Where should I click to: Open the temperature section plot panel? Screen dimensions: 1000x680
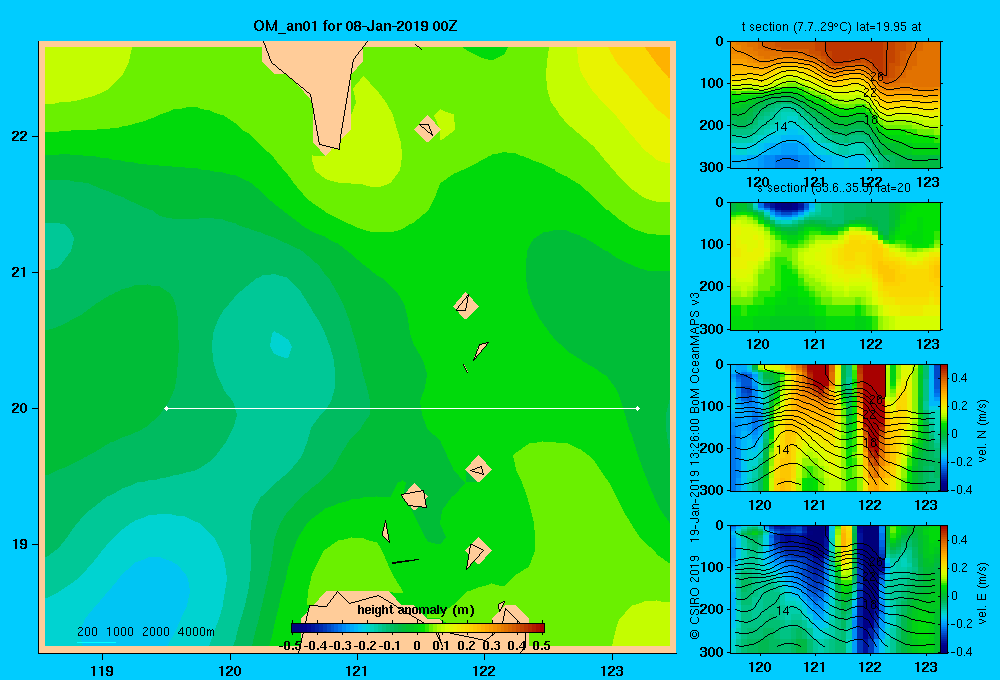[x=835, y=105]
